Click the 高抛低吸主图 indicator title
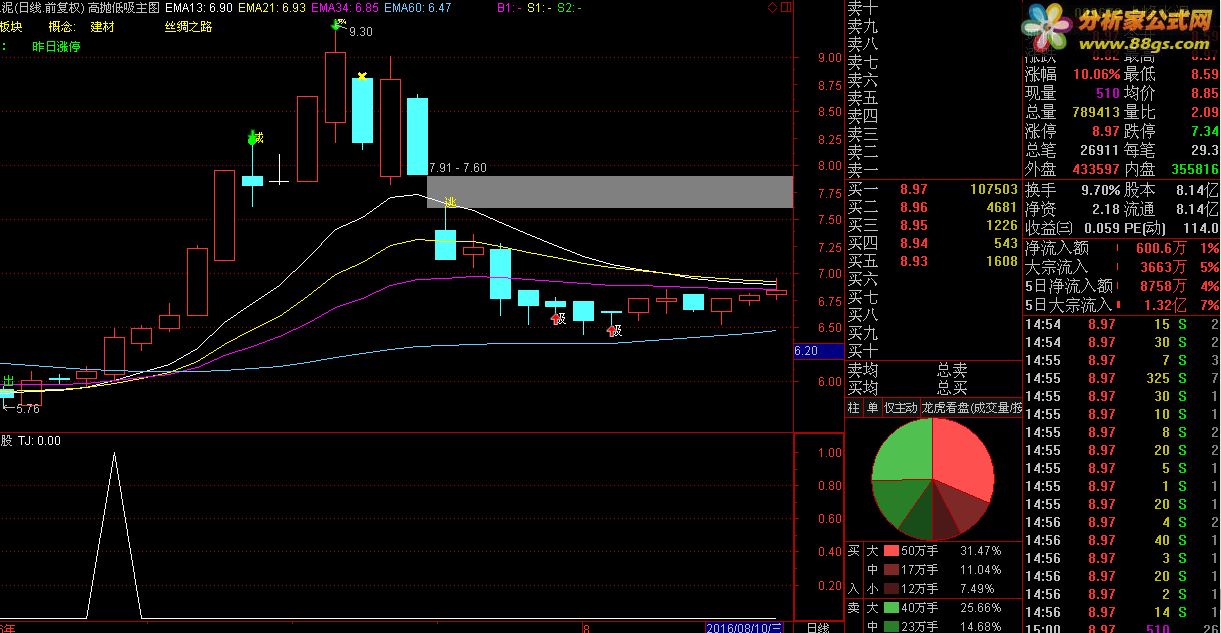This screenshot has width=1221, height=633. [124, 7]
